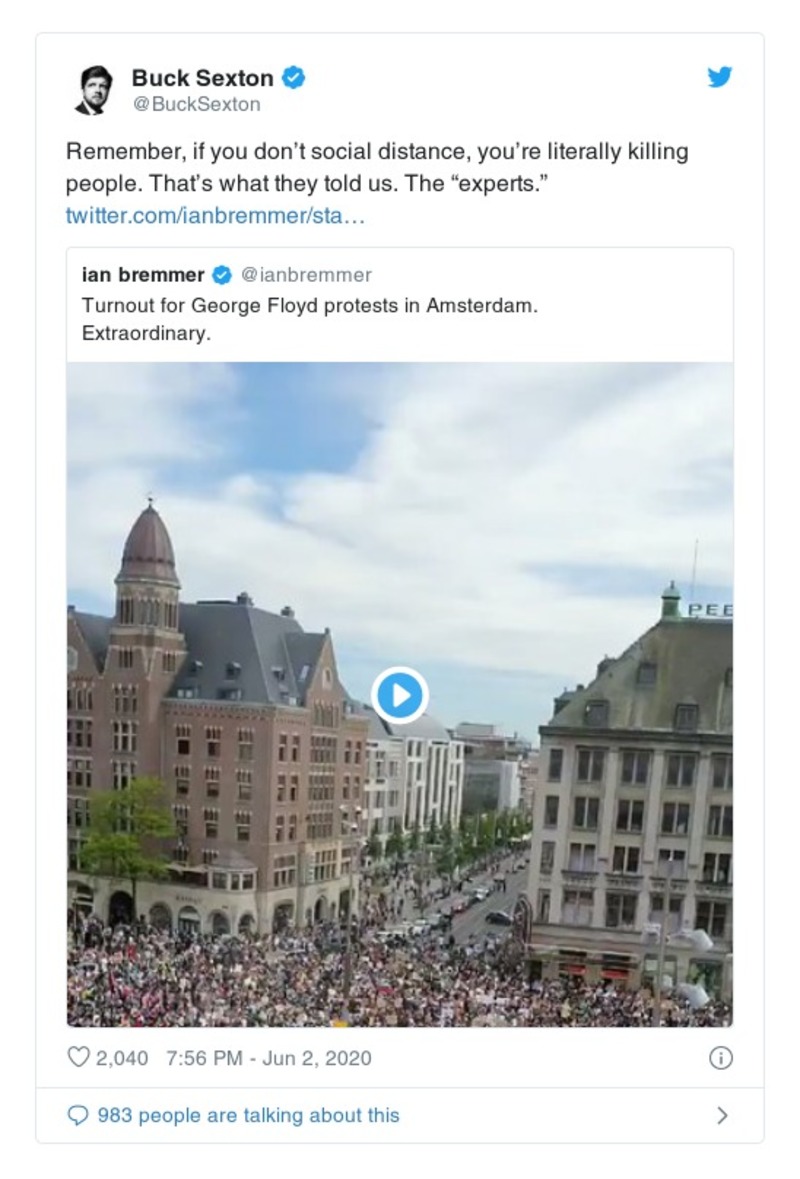
Task: Like the tweet with heart icon
Action: (78, 1057)
